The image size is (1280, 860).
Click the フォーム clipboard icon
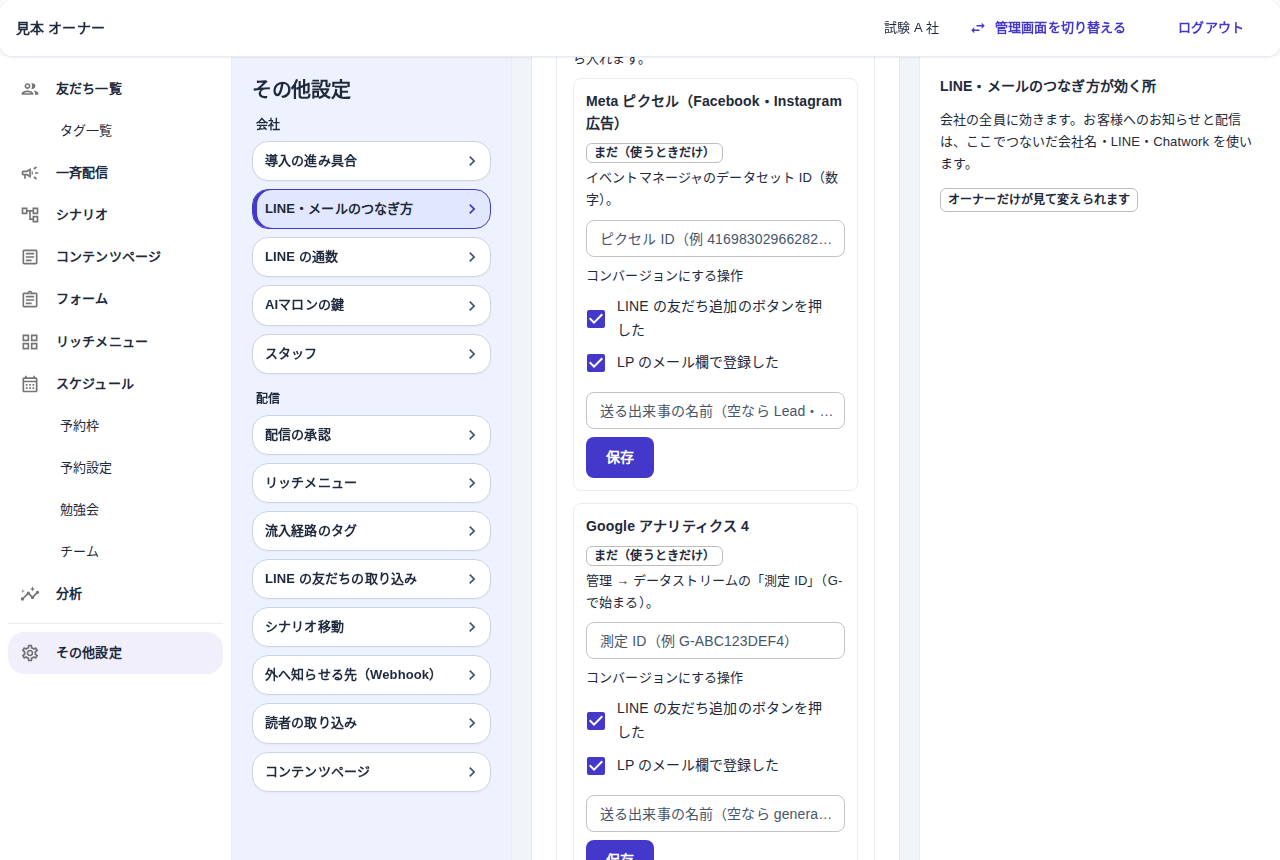coord(30,299)
